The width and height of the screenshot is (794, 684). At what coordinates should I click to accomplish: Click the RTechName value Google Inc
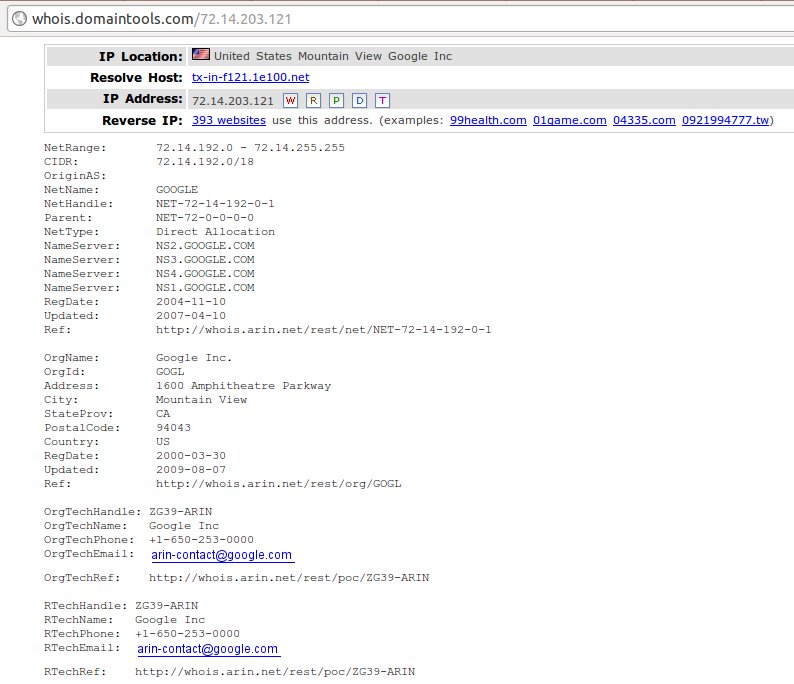tap(169, 620)
